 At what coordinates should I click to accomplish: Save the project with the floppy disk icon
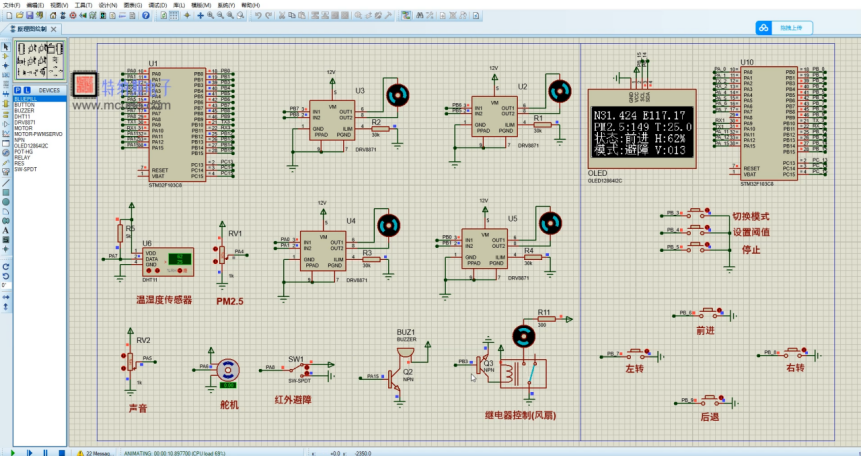(30, 15)
